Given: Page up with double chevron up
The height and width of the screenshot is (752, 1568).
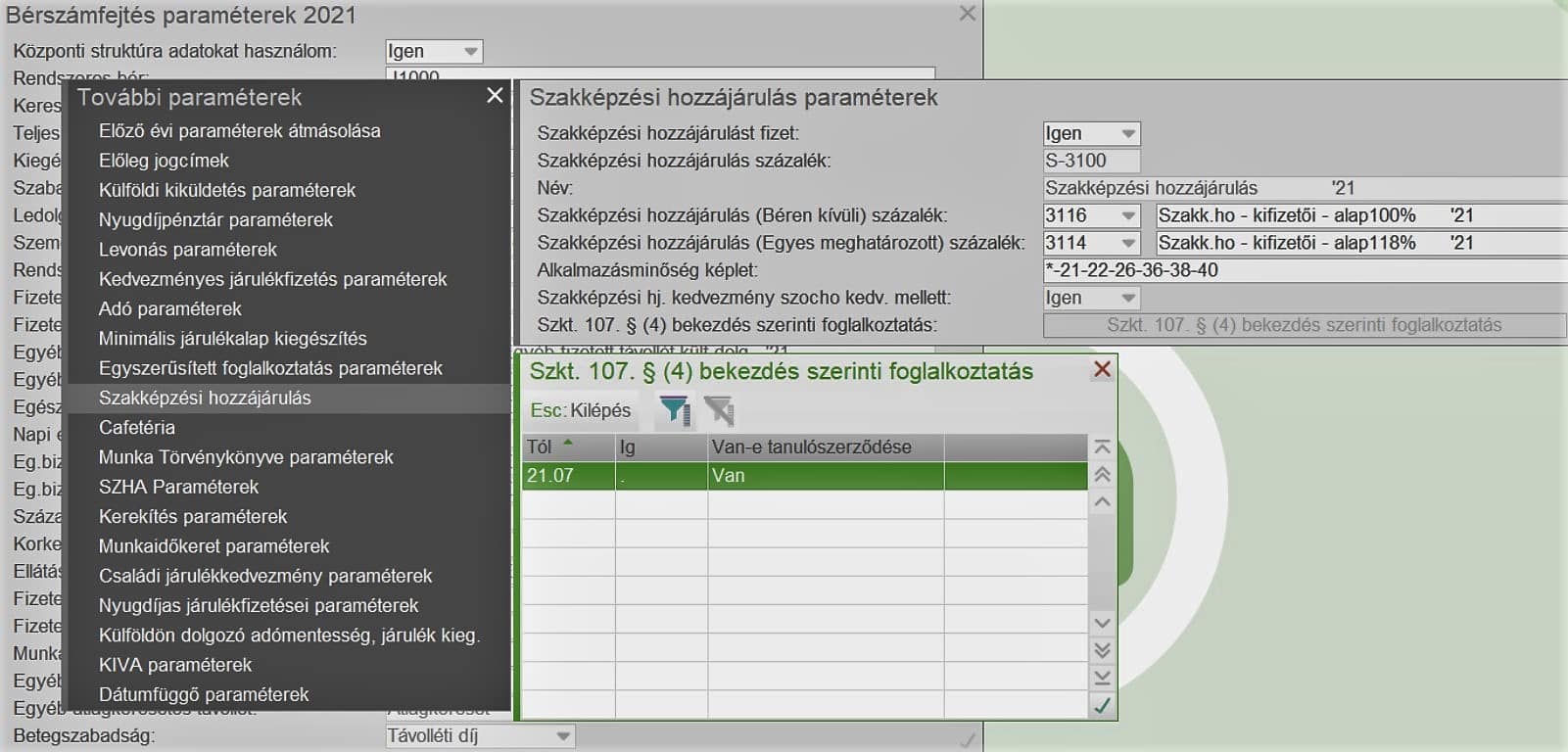Looking at the screenshot, I should point(1102,475).
